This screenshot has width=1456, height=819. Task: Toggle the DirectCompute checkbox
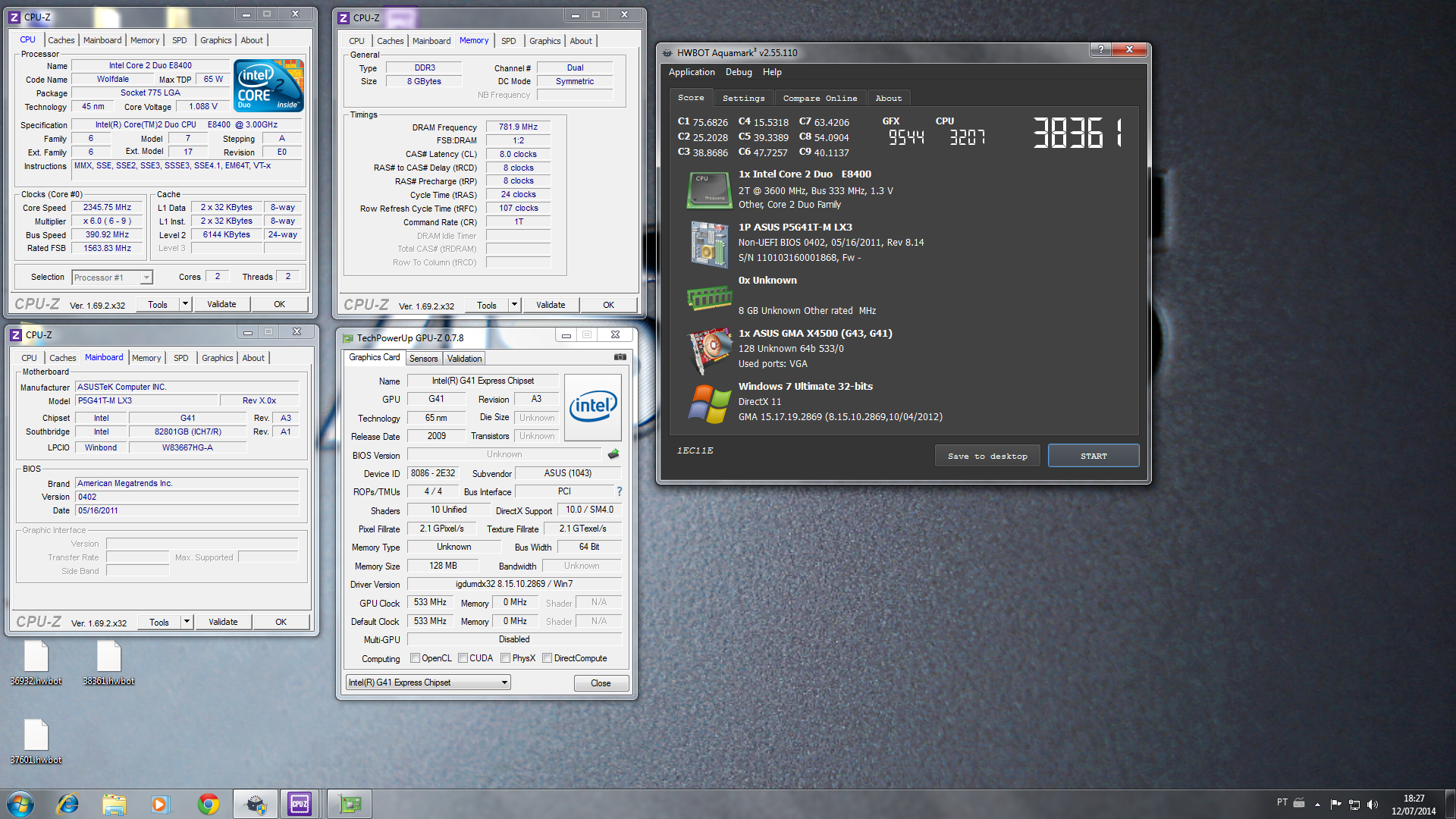coord(547,658)
